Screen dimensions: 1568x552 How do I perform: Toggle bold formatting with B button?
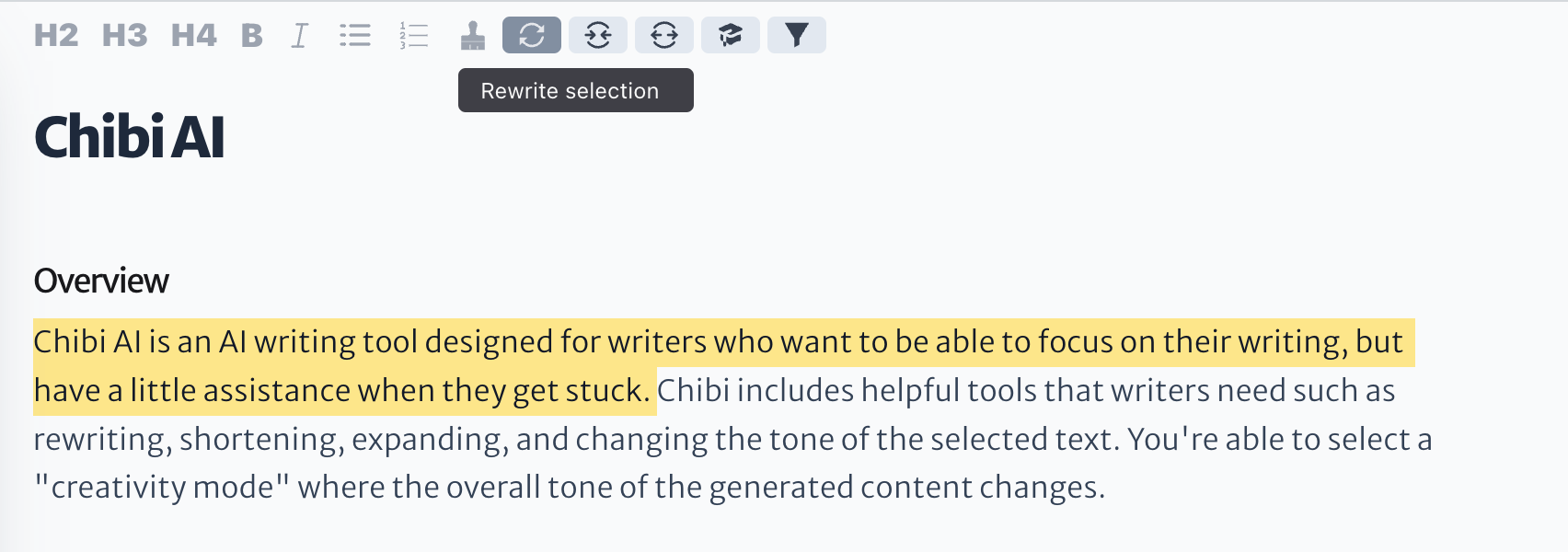coord(251,36)
